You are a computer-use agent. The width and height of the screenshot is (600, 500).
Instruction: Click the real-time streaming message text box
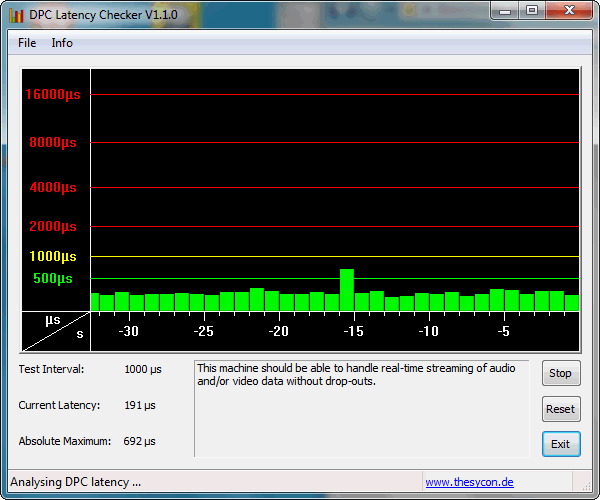coord(362,409)
